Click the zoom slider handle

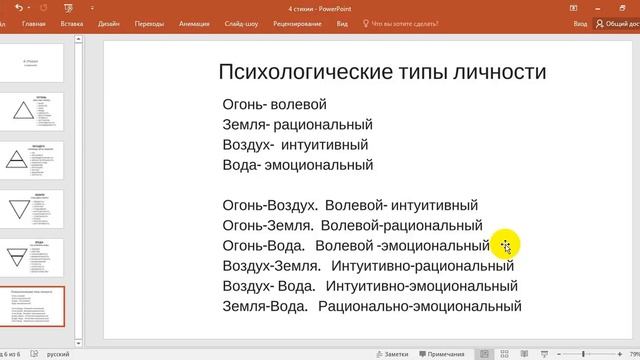pos(583,354)
